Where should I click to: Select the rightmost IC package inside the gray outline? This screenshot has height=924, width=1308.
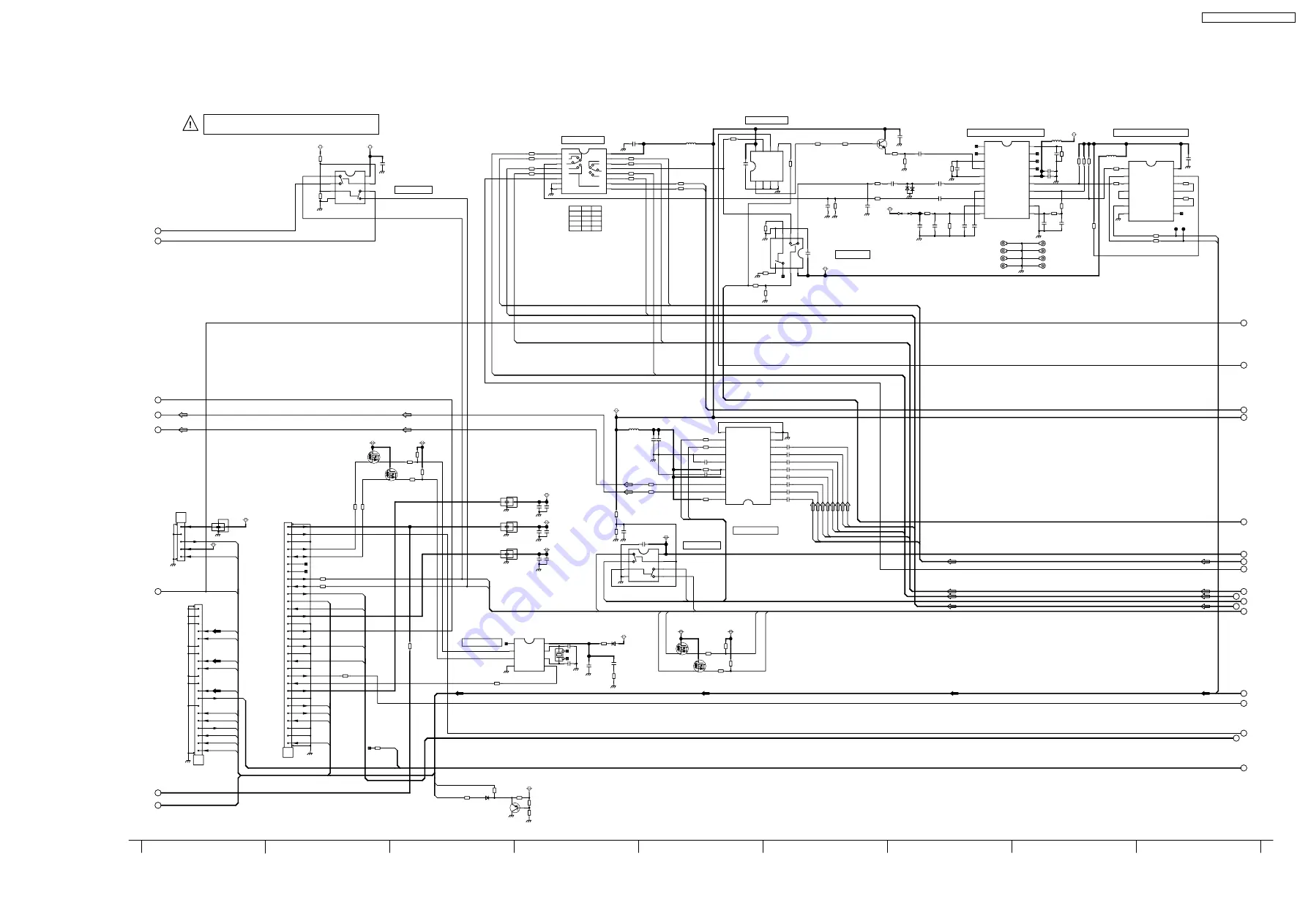(1151, 191)
